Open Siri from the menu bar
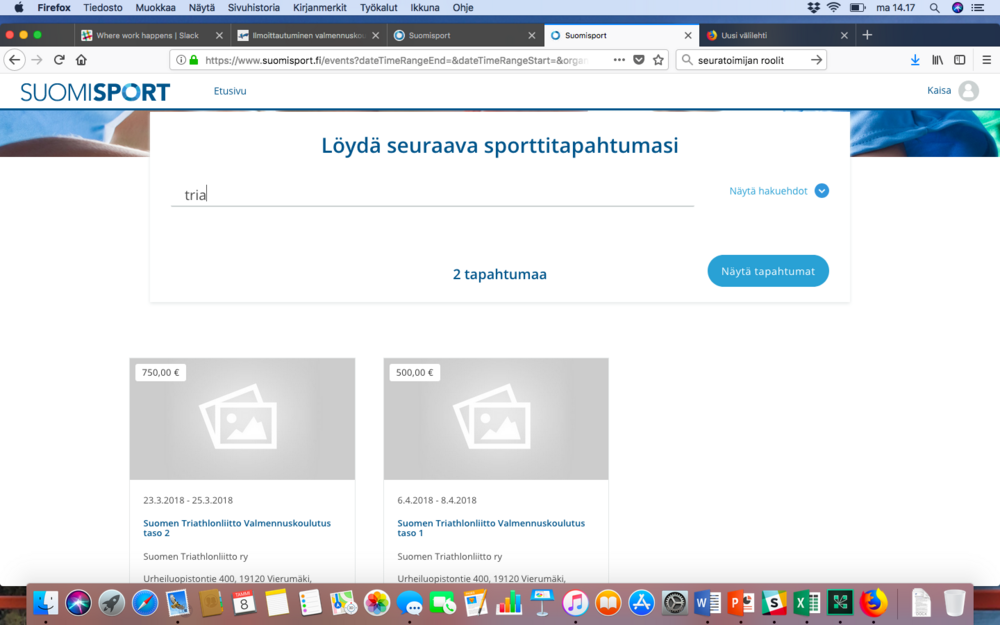 957,8
